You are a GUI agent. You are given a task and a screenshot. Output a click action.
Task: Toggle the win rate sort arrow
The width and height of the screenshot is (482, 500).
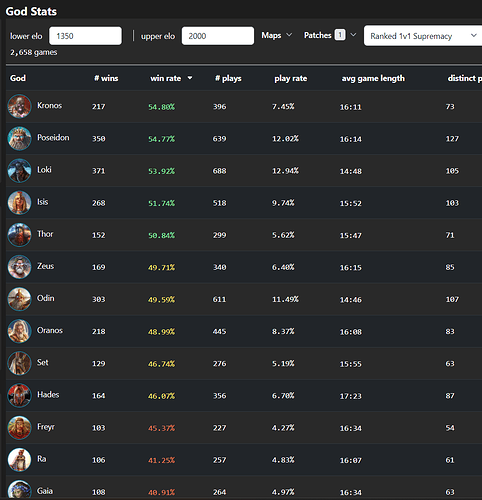pos(190,78)
